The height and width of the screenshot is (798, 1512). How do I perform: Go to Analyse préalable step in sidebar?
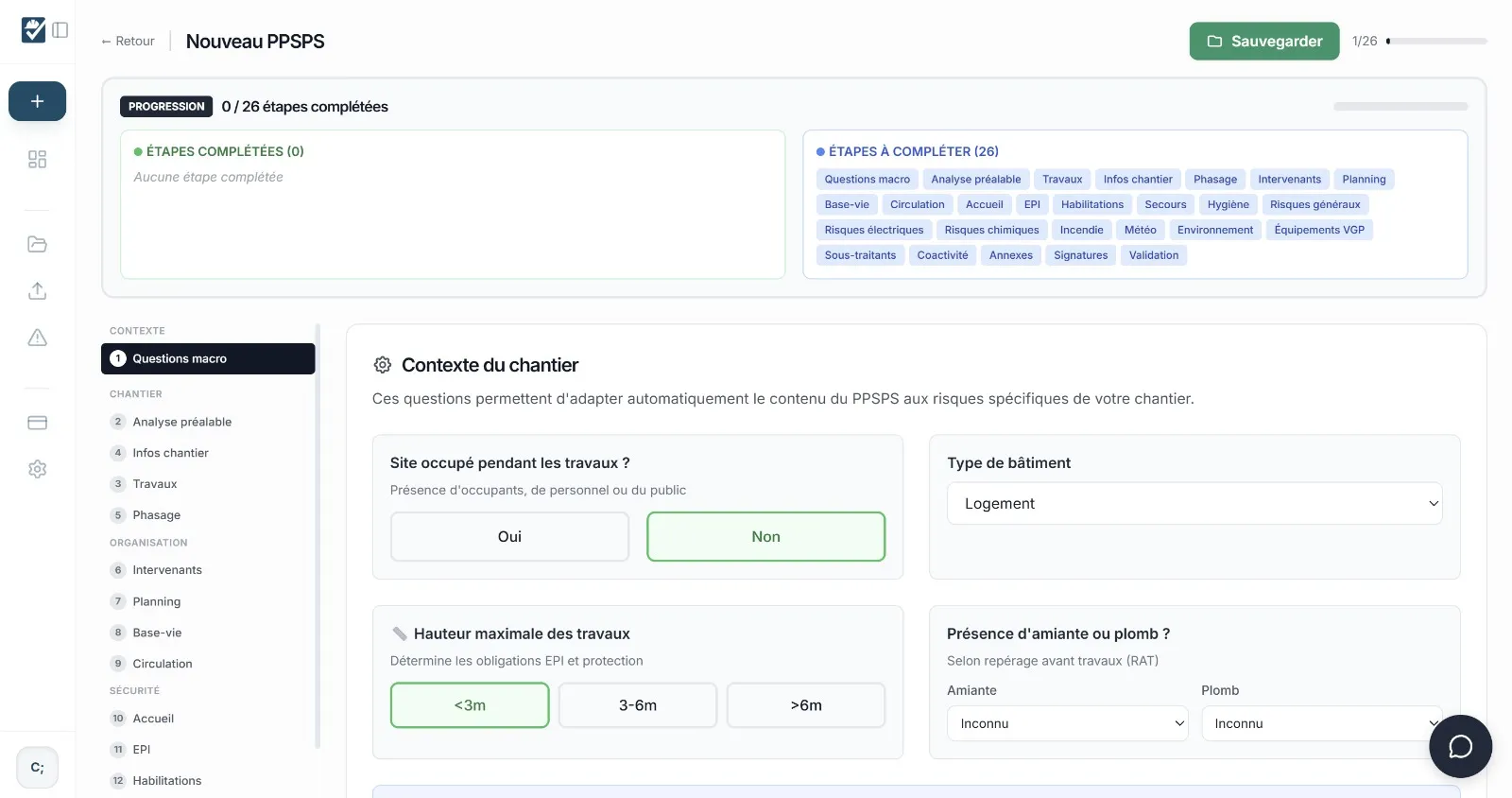pos(181,422)
